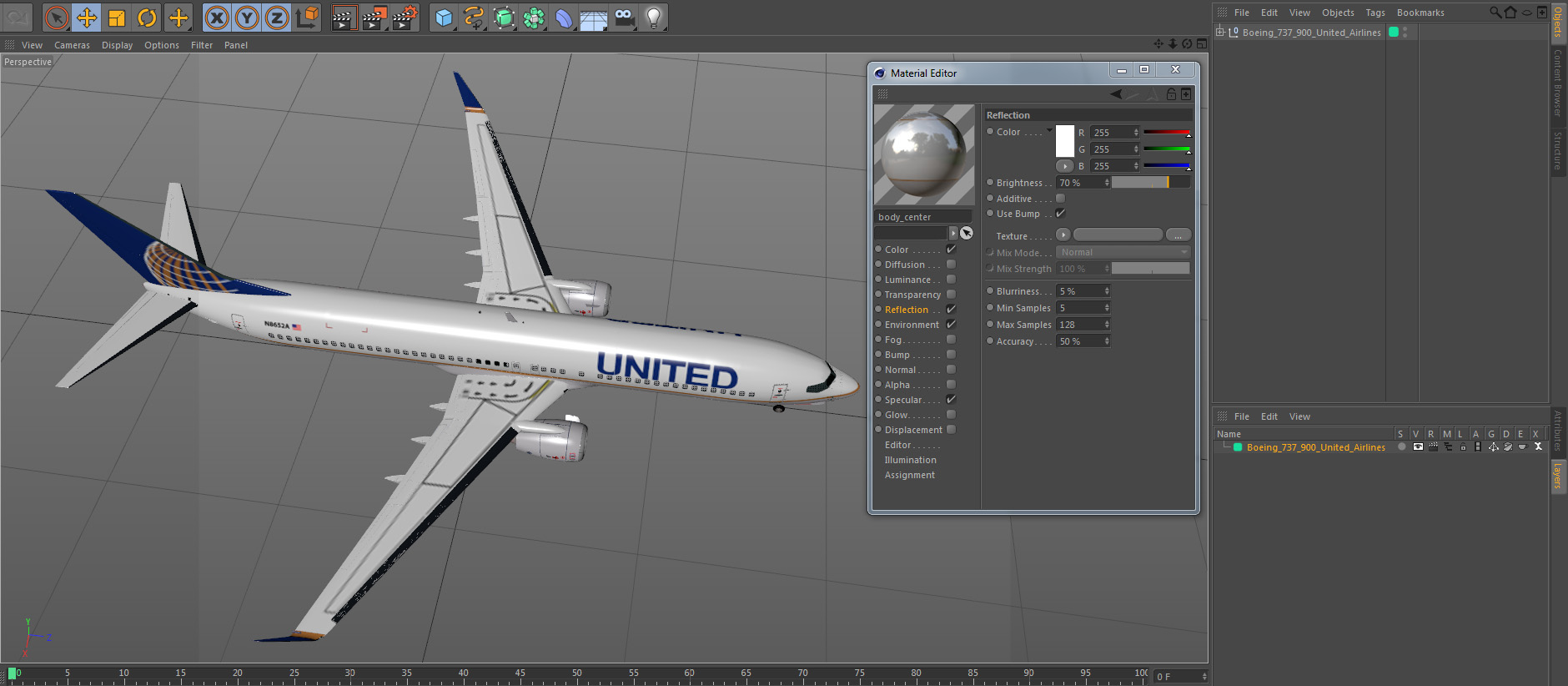The width and height of the screenshot is (1568, 686).
Task: Toggle the Environment channel checkbox
Action: [x=951, y=325]
